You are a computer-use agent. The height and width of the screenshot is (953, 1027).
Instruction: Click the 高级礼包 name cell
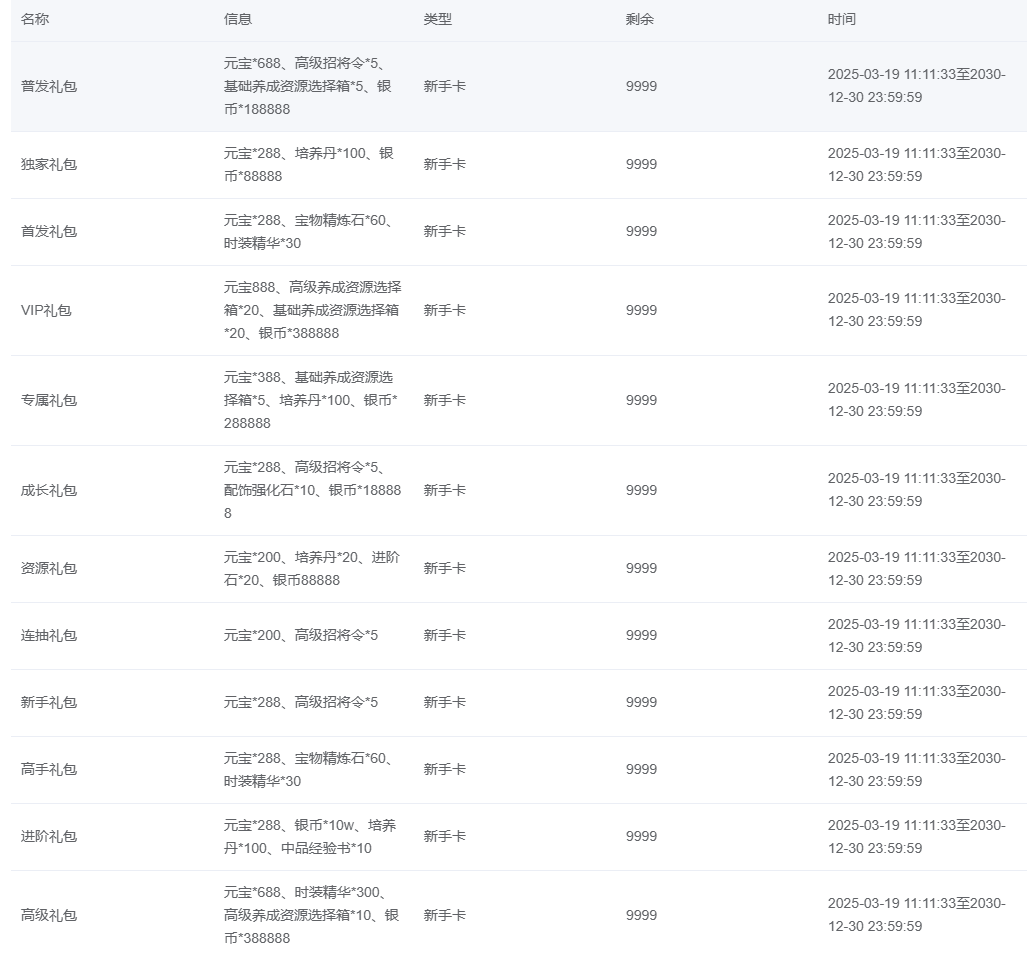tap(49, 915)
